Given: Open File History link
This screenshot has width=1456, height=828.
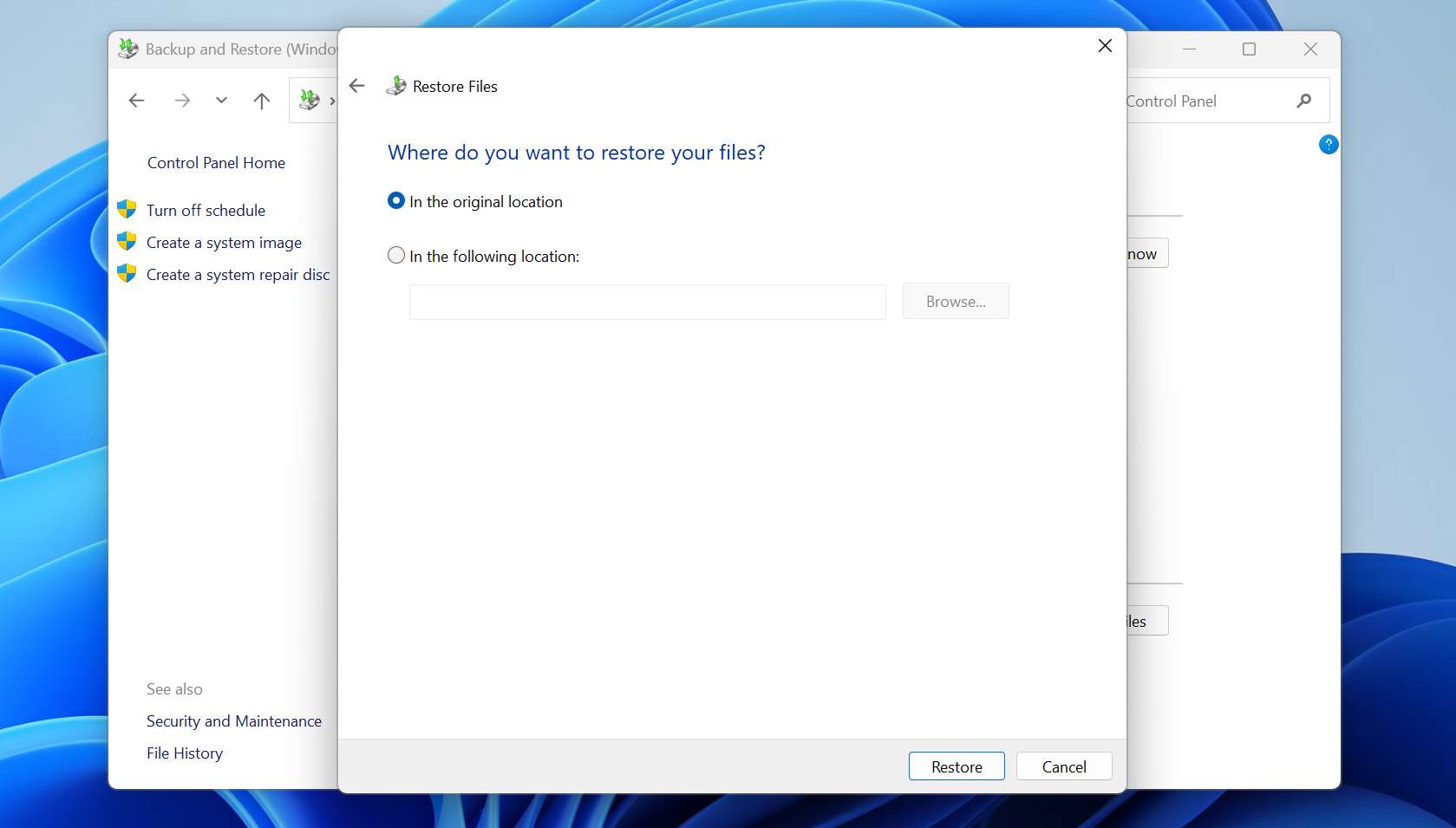Looking at the screenshot, I should pos(185,753).
